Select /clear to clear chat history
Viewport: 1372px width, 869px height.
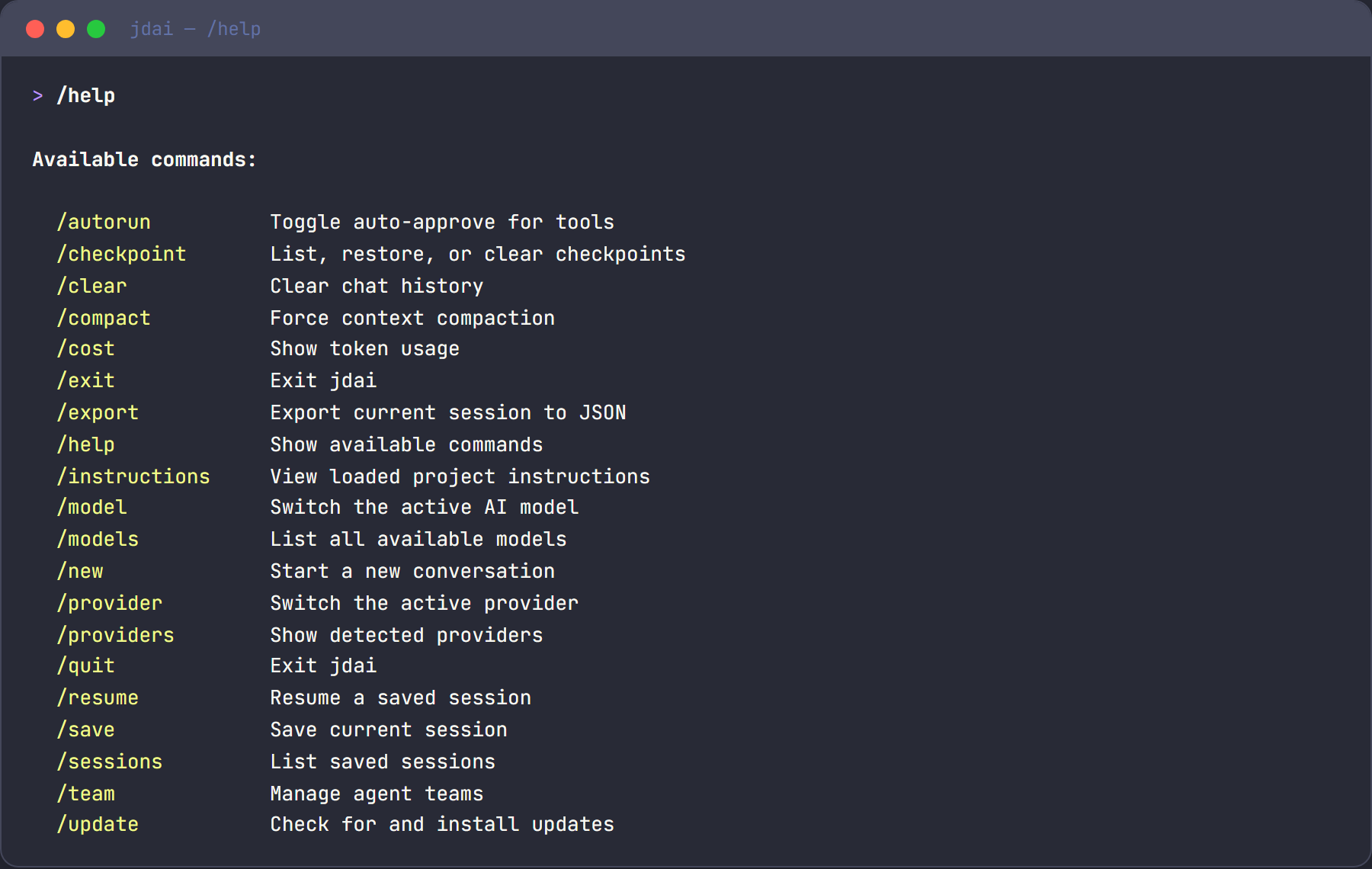click(x=91, y=286)
